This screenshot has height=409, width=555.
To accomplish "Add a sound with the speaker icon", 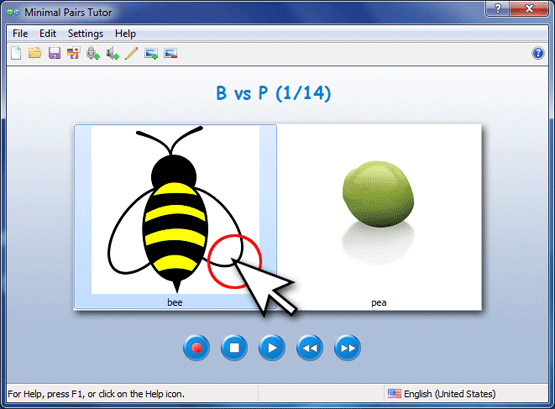I will pos(113,53).
